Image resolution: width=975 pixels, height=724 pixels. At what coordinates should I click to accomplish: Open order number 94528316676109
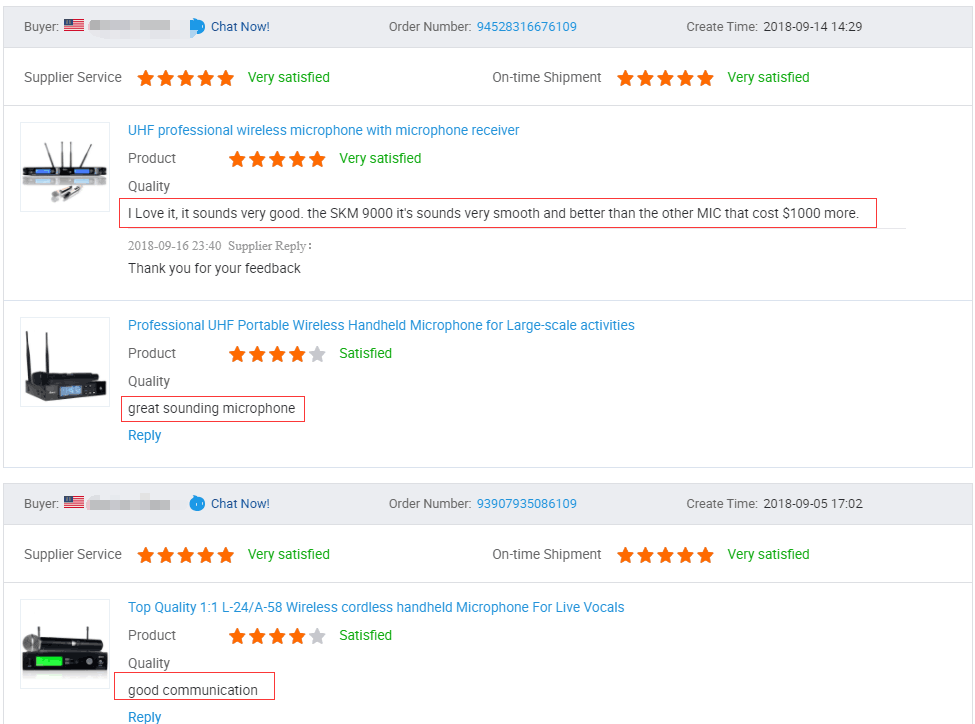point(527,27)
